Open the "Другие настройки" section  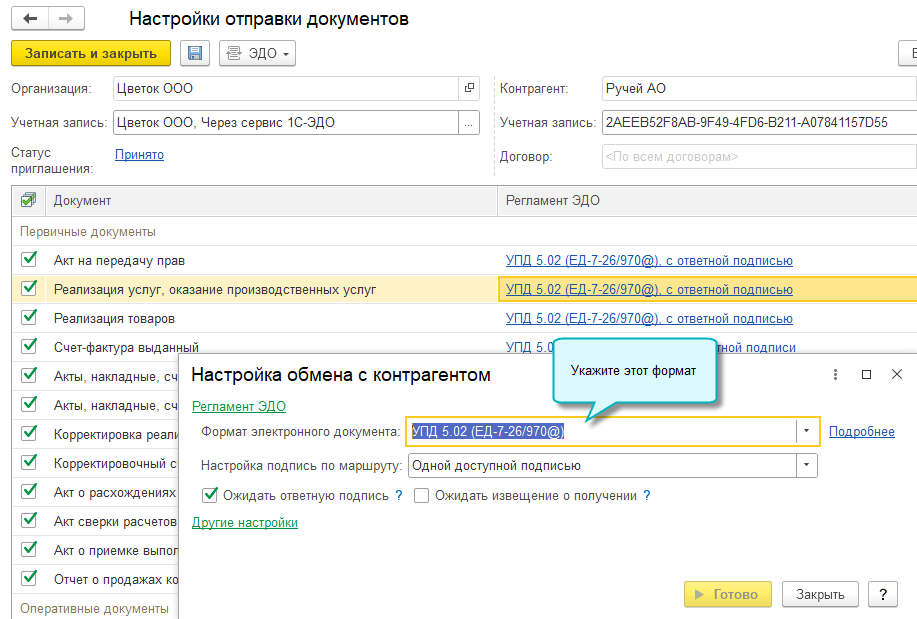pos(245,522)
